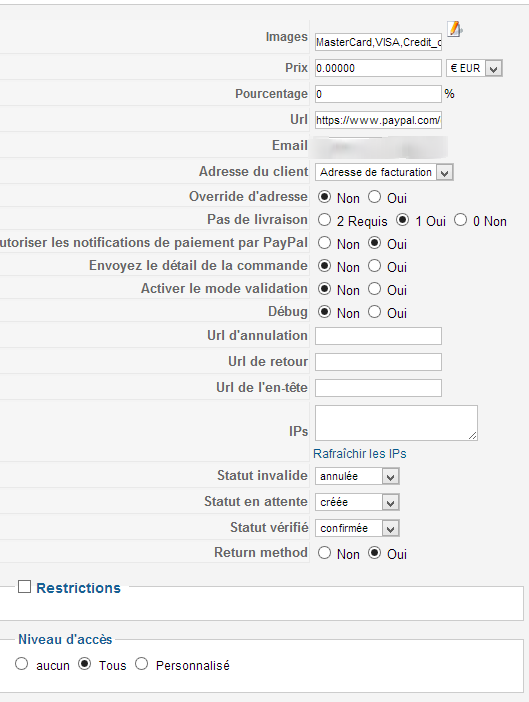Expand the Adresse du client dropdown
This screenshot has width=529, height=702.
pyautogui.click(x=384, y=172)
